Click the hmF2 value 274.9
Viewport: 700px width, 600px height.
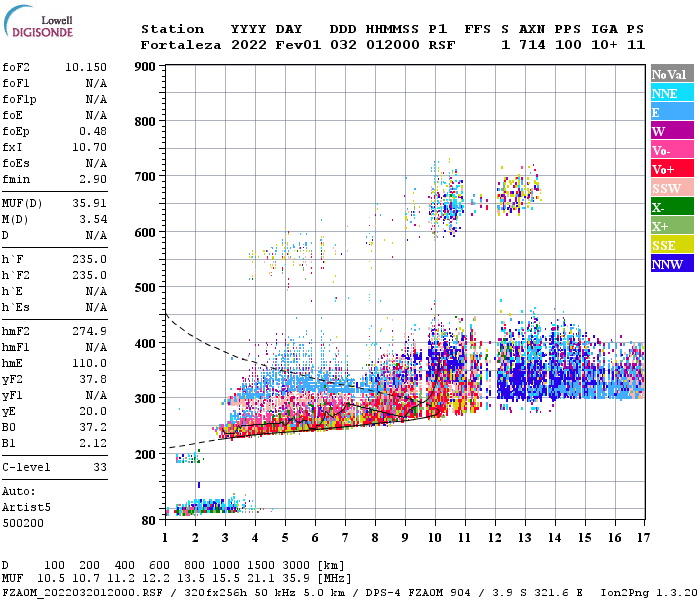(x=89, y=331)
